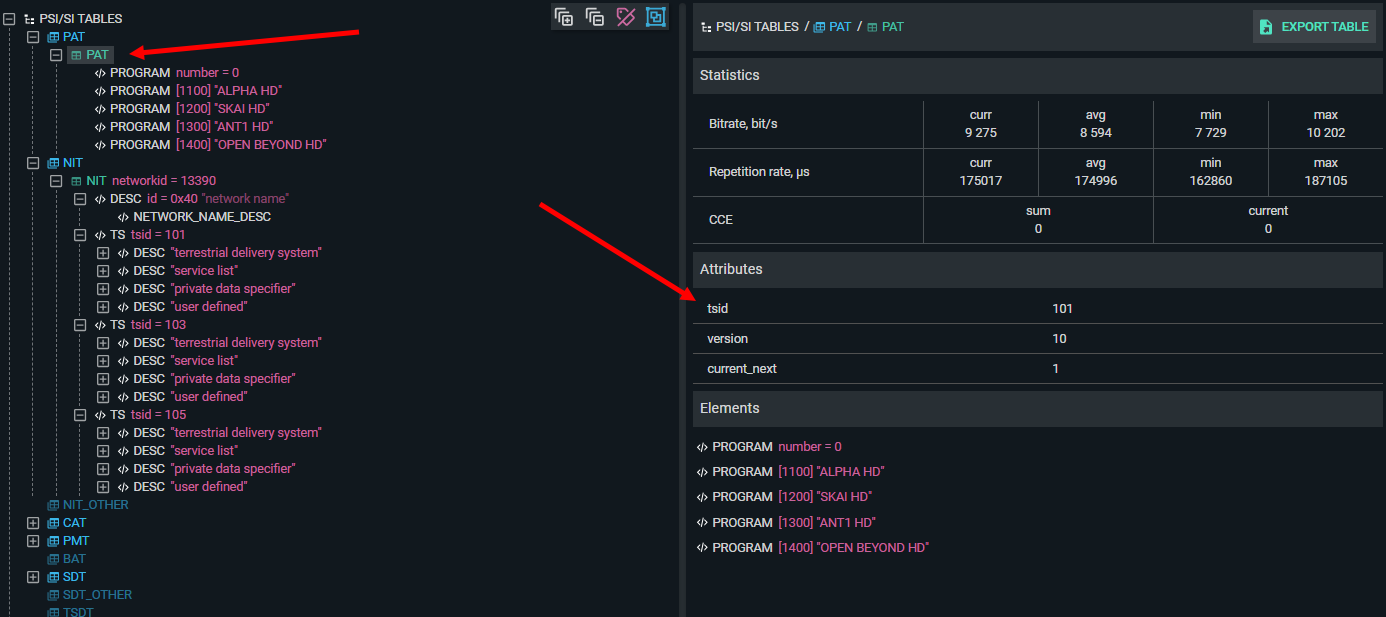Expand the PMT table node
Image resolution: width=1386 pixels, height=617 pixels.
click(x=33, y=541)
